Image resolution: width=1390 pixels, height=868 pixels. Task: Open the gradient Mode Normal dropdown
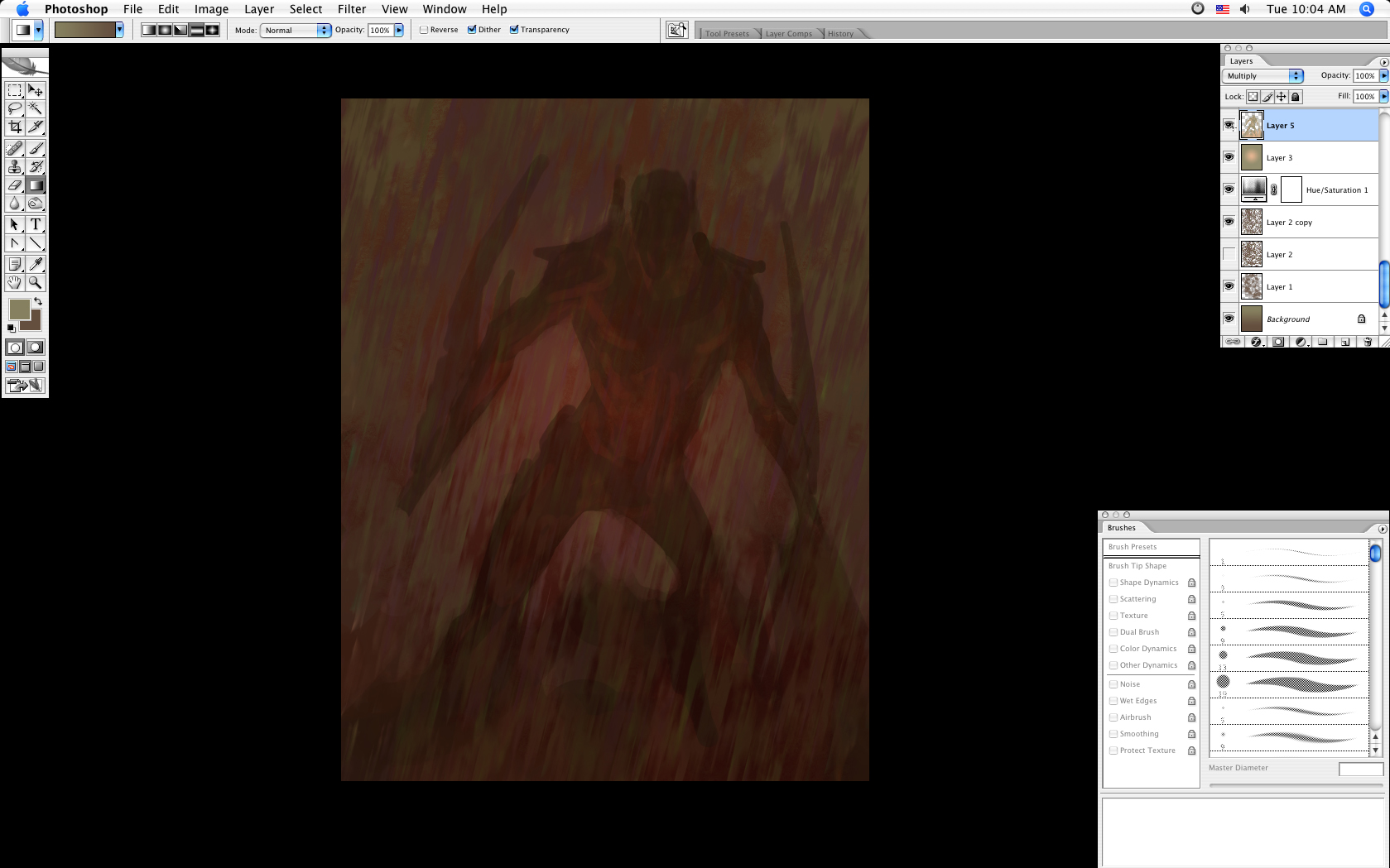(296, 30)
